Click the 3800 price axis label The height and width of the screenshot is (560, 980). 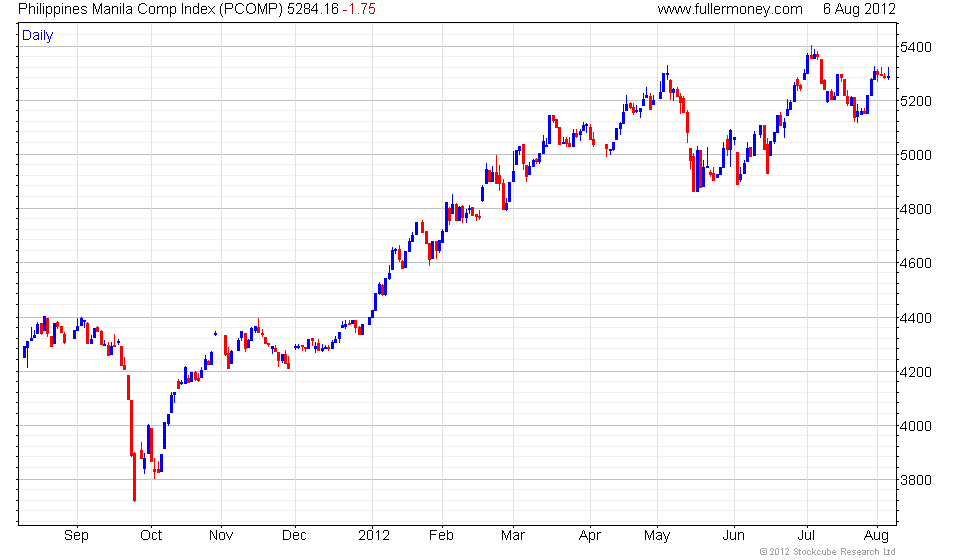[x=916, y=481]
